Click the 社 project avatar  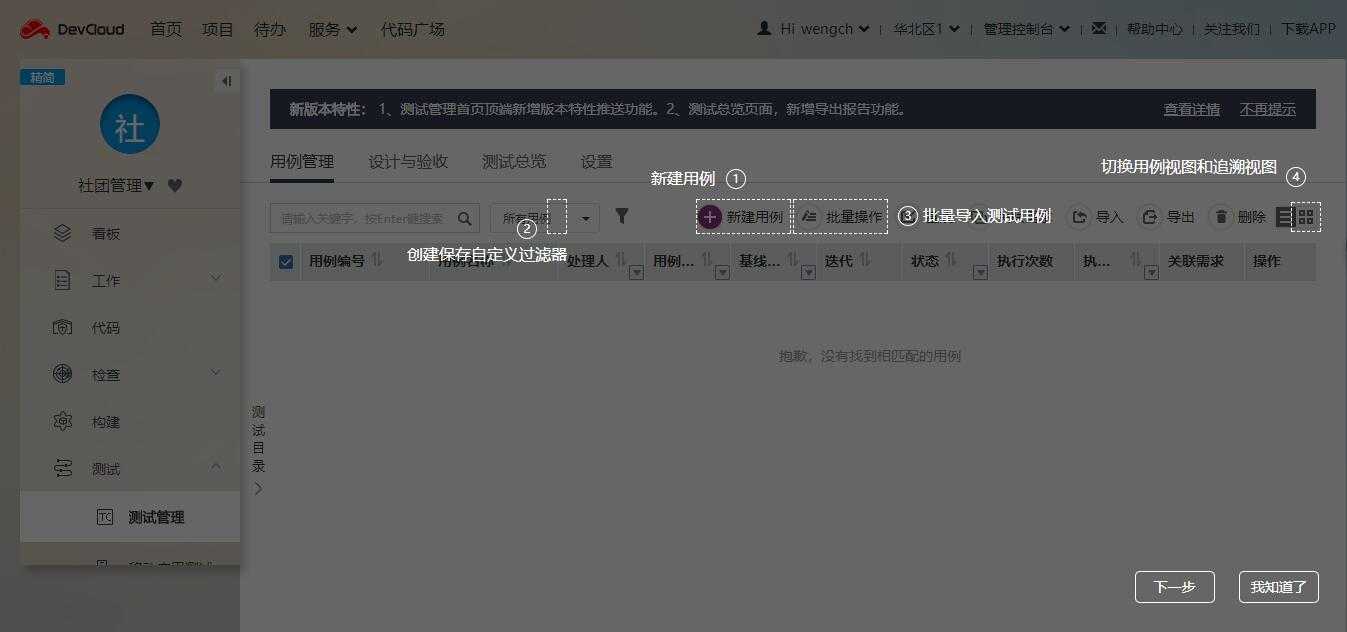coord(130,124)
